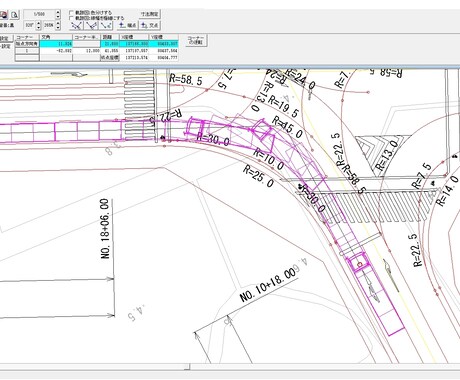Click the 終点座標 label cell
The width and height of the screenshot is (460, 380).
point(110,57)
